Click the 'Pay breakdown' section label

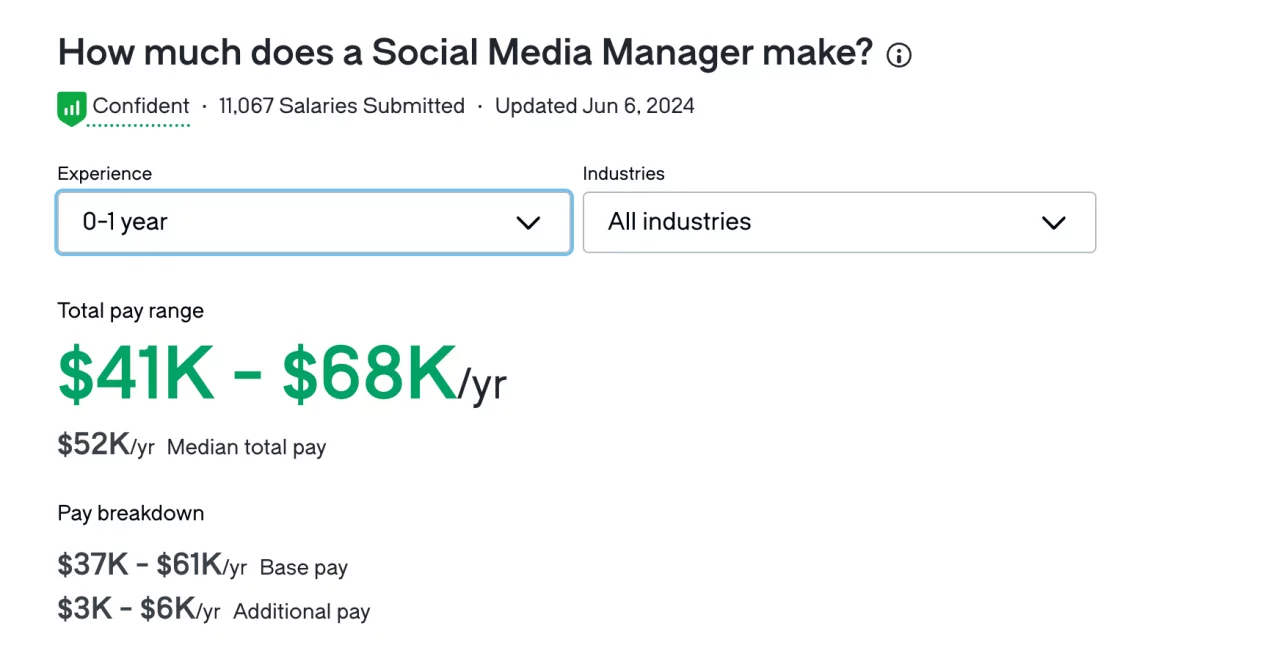pyautogui.click(x=130, y=513)
